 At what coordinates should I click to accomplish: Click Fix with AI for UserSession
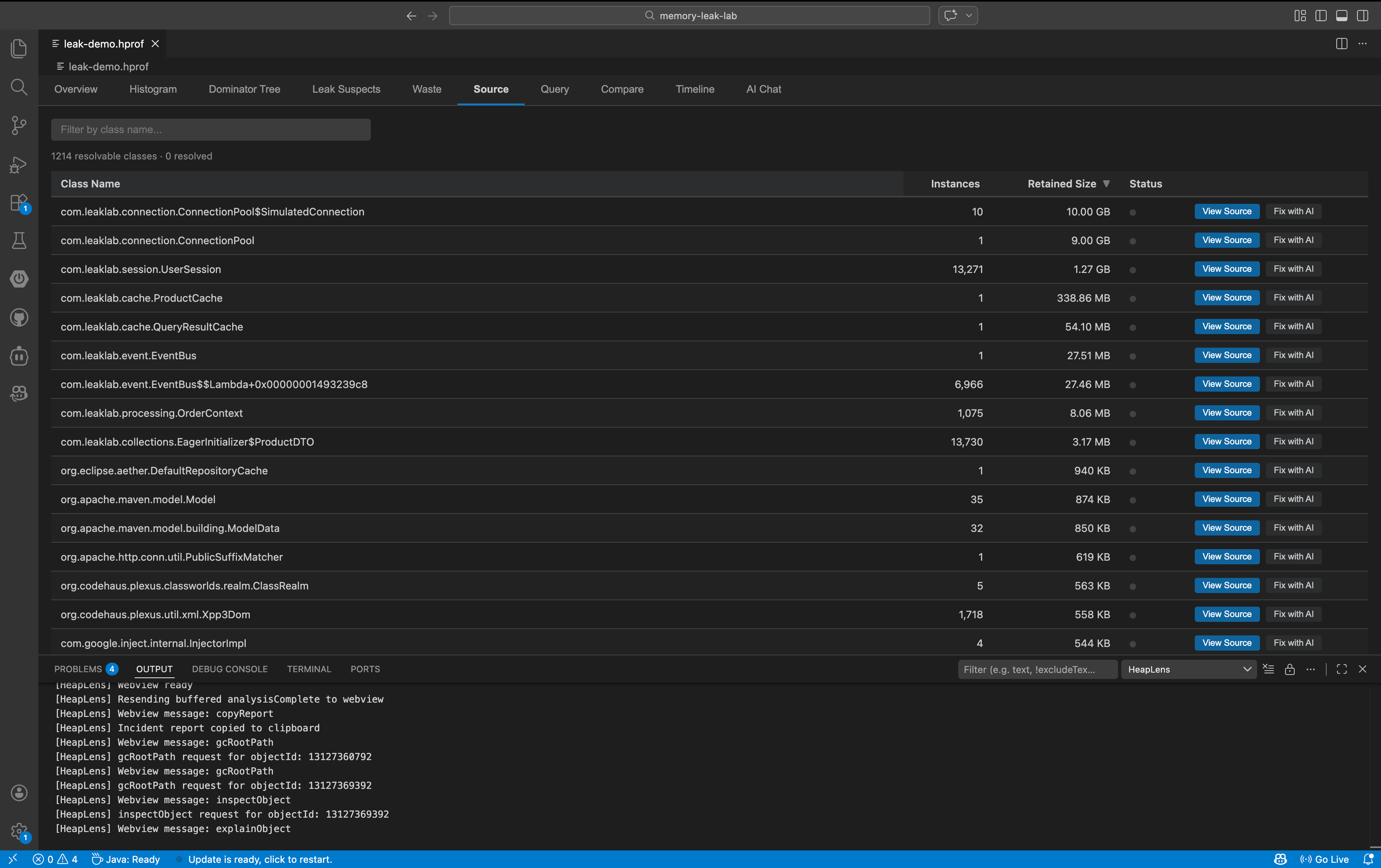pyautogui.click(x=1293, y=269)
